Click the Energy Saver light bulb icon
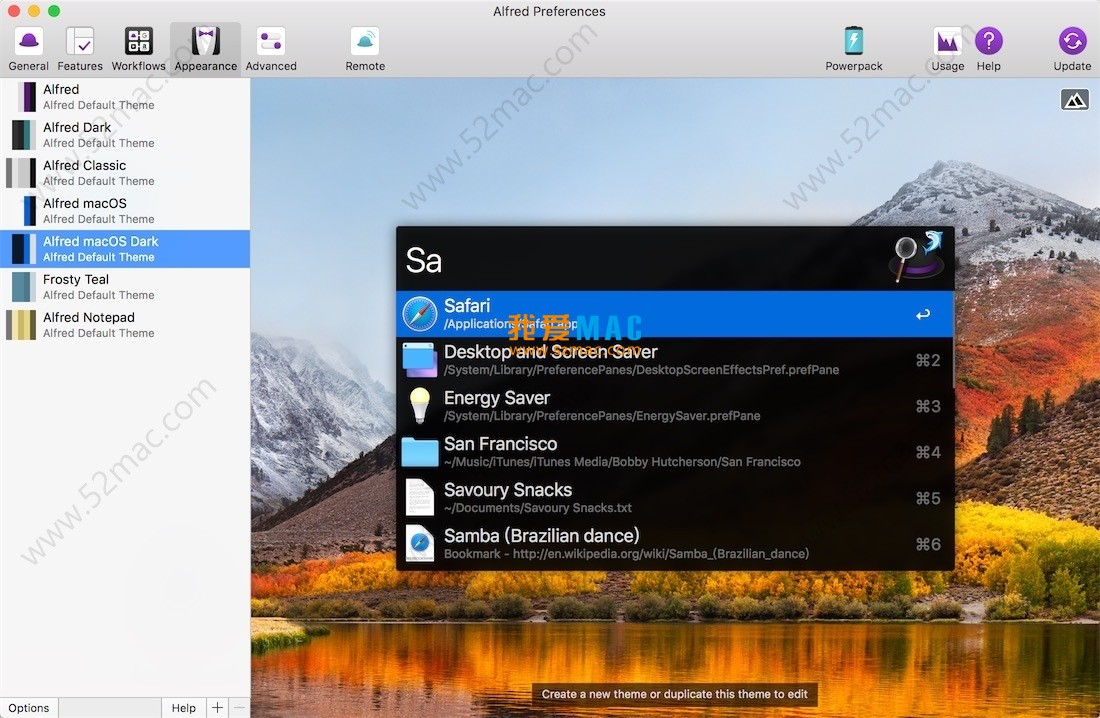 tap(420, 405)
